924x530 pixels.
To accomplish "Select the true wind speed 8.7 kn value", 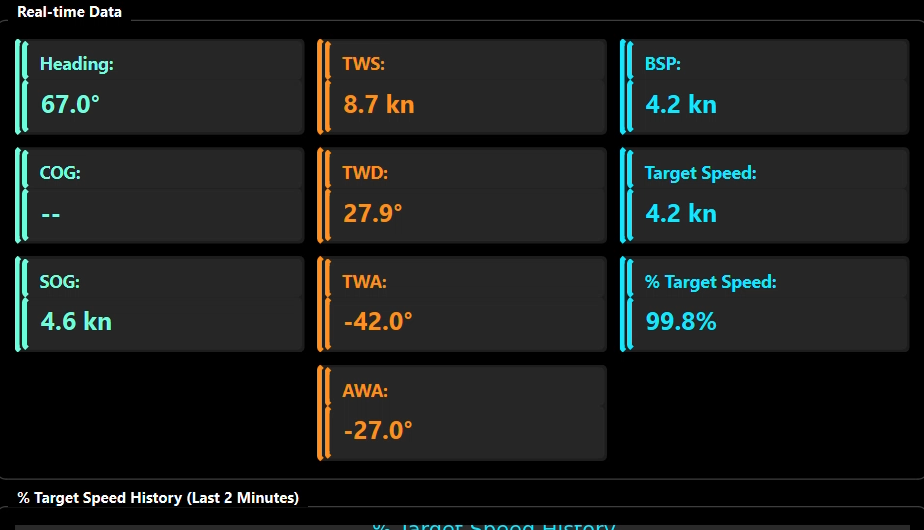I will 378,104.
